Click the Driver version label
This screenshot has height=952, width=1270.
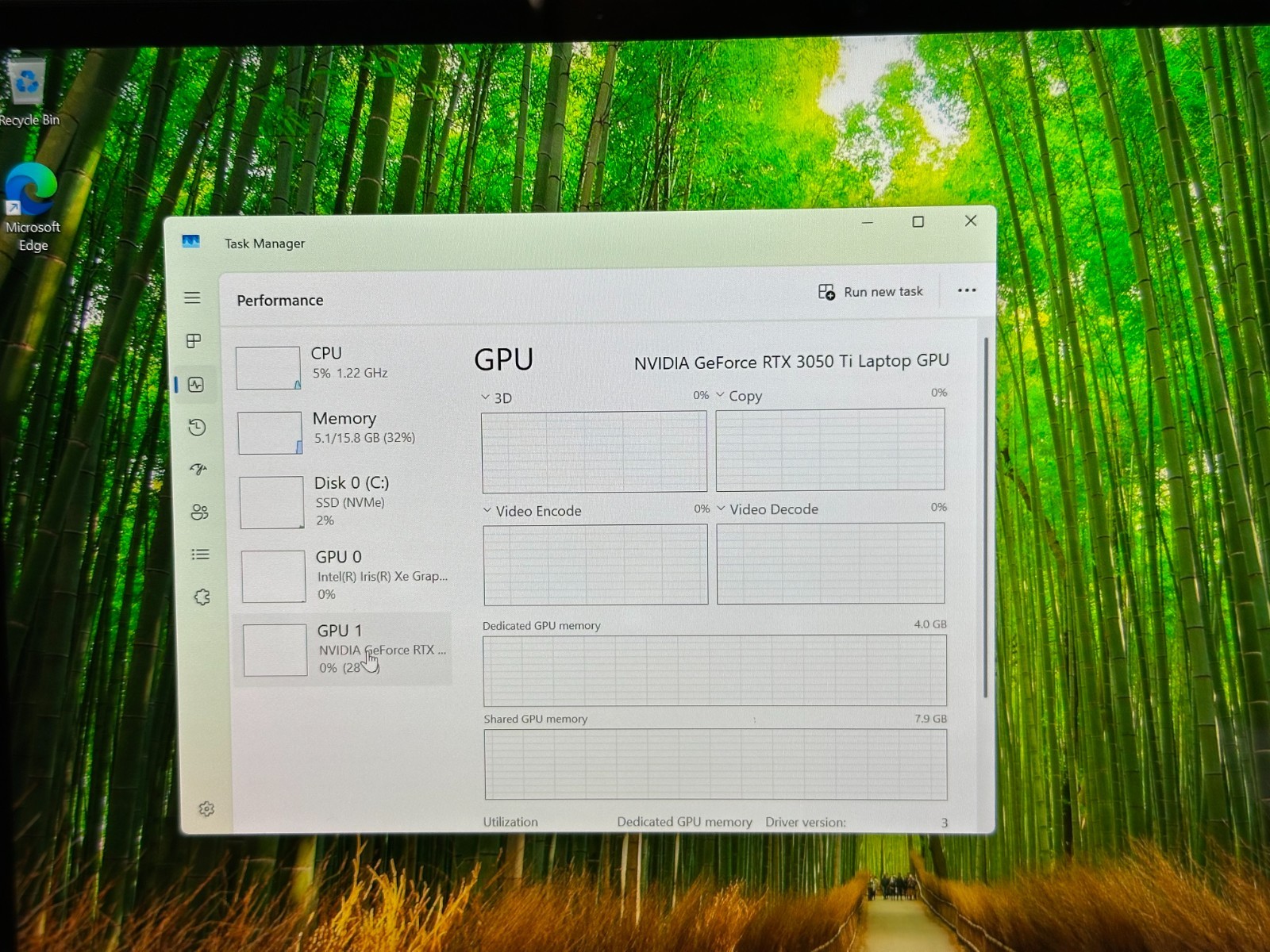click(806, 822)
